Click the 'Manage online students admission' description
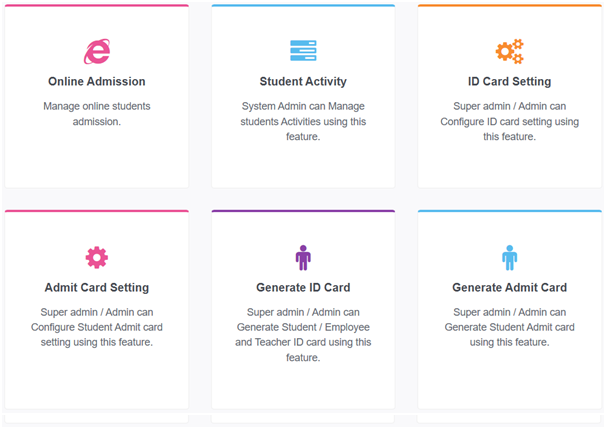Viewport: 606px width, 429px height. click(97, 114)
